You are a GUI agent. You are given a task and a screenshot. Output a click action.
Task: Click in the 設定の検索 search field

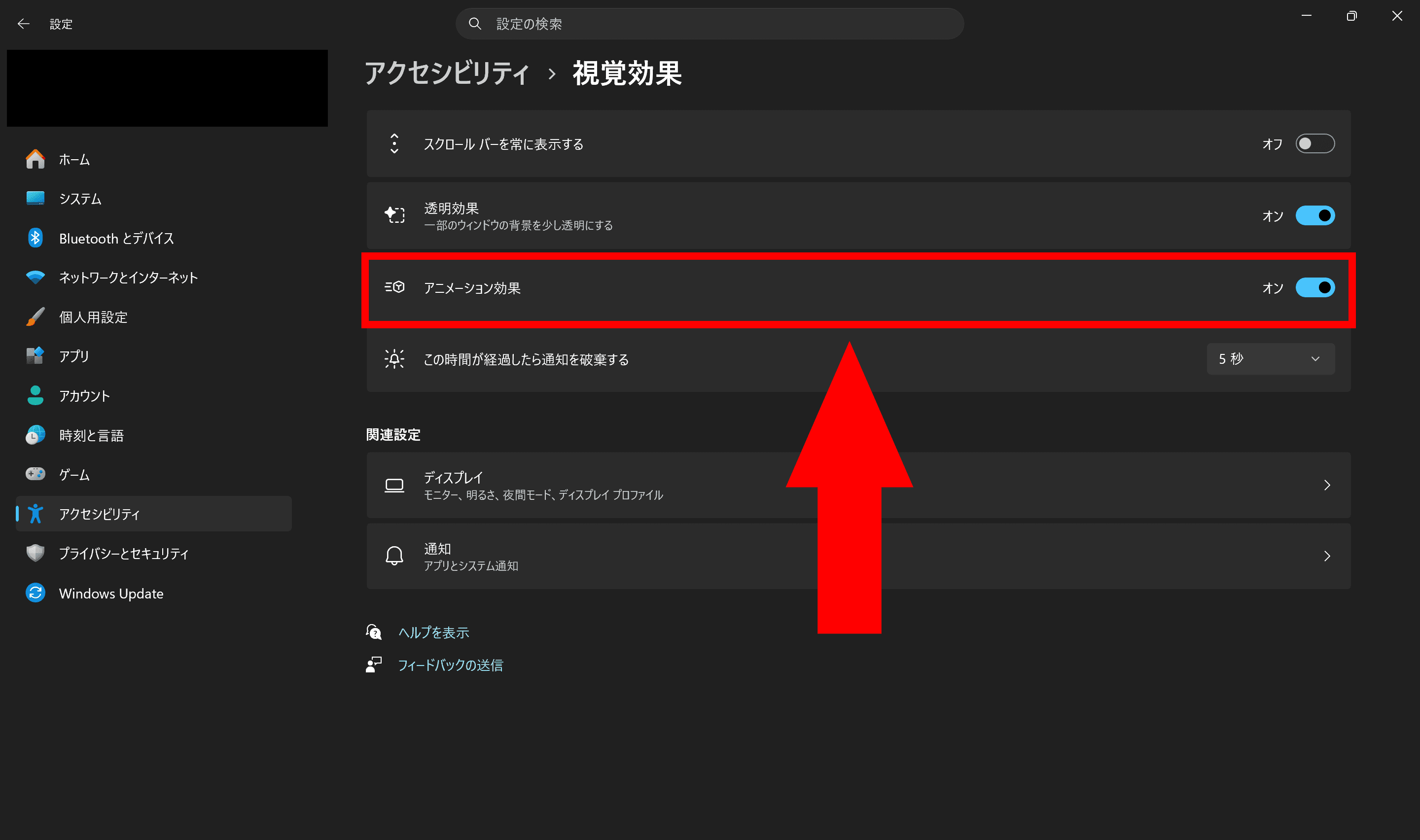click(x=710, y=24)
